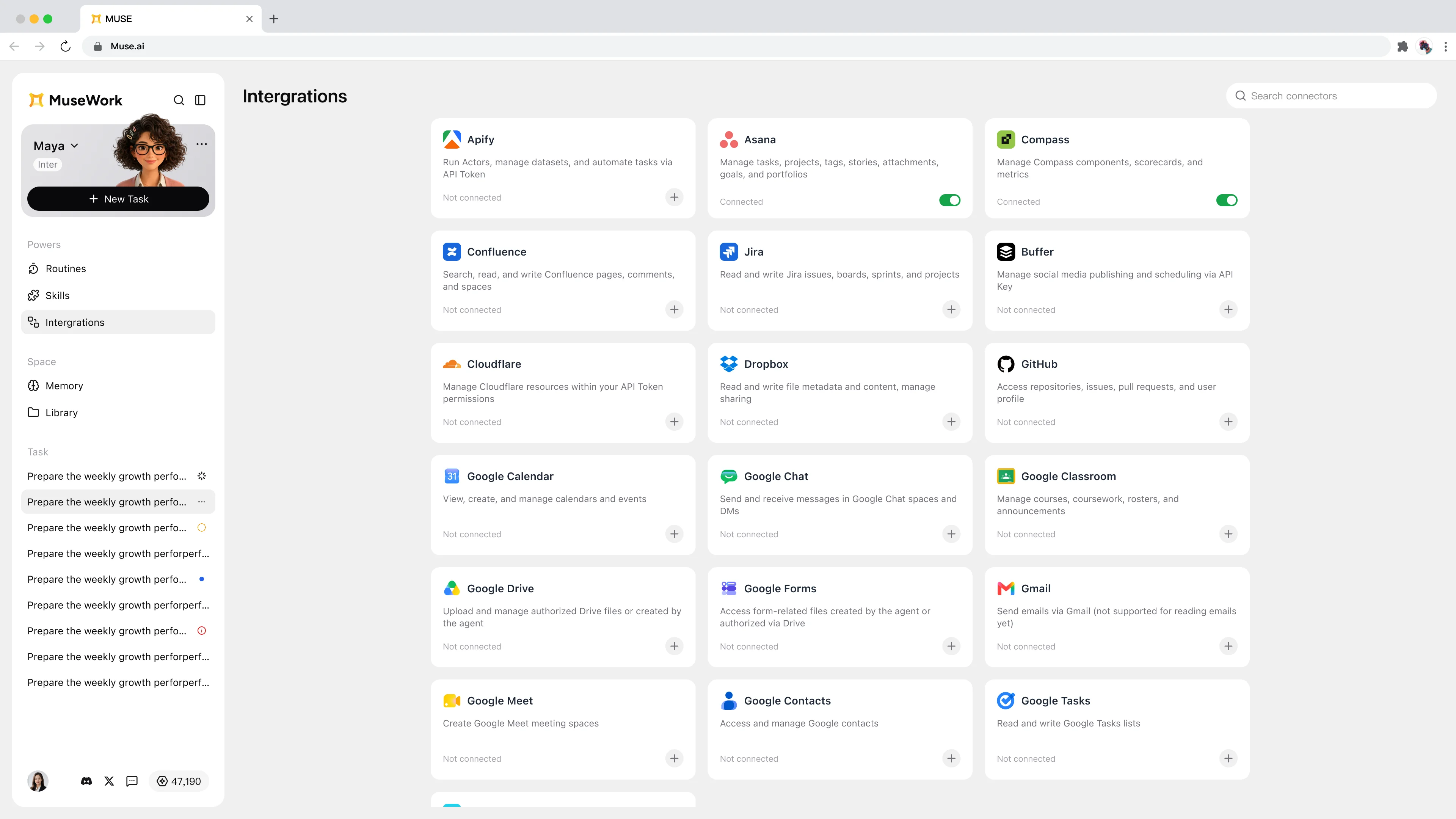This screenshot has width=1456, height=819.
Task: Toggle off the Compass connection
Action: click(1227, 200)
